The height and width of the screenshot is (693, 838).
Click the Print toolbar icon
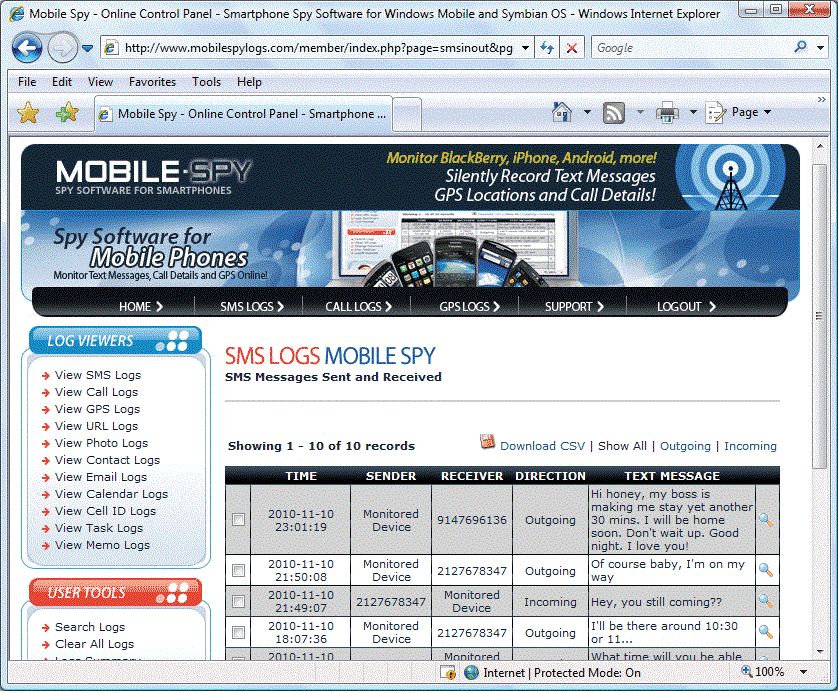[667, 113]
